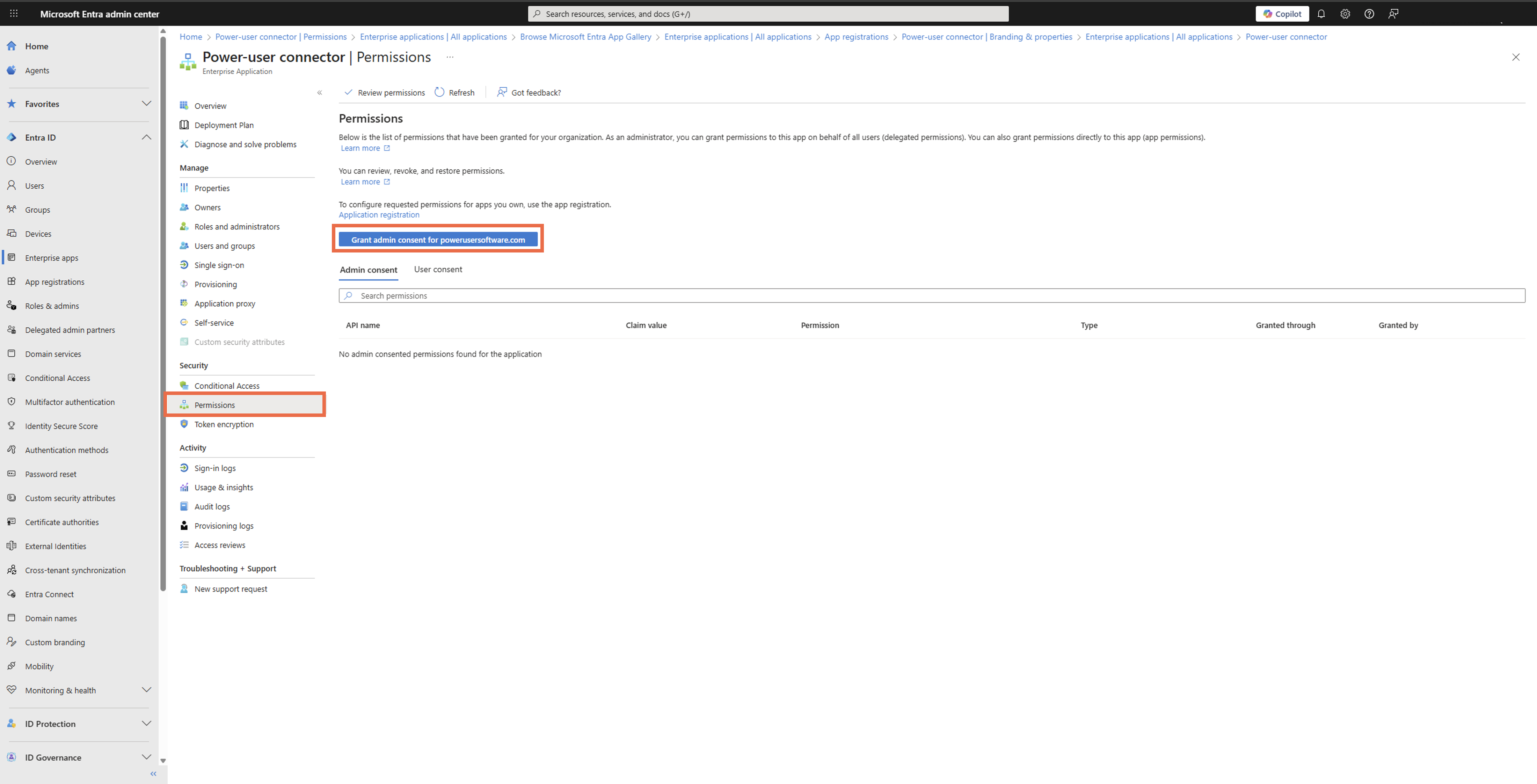Click the help question mark icon
The width and height of the screenshot is (1537, 784).
click(1369, 14)
